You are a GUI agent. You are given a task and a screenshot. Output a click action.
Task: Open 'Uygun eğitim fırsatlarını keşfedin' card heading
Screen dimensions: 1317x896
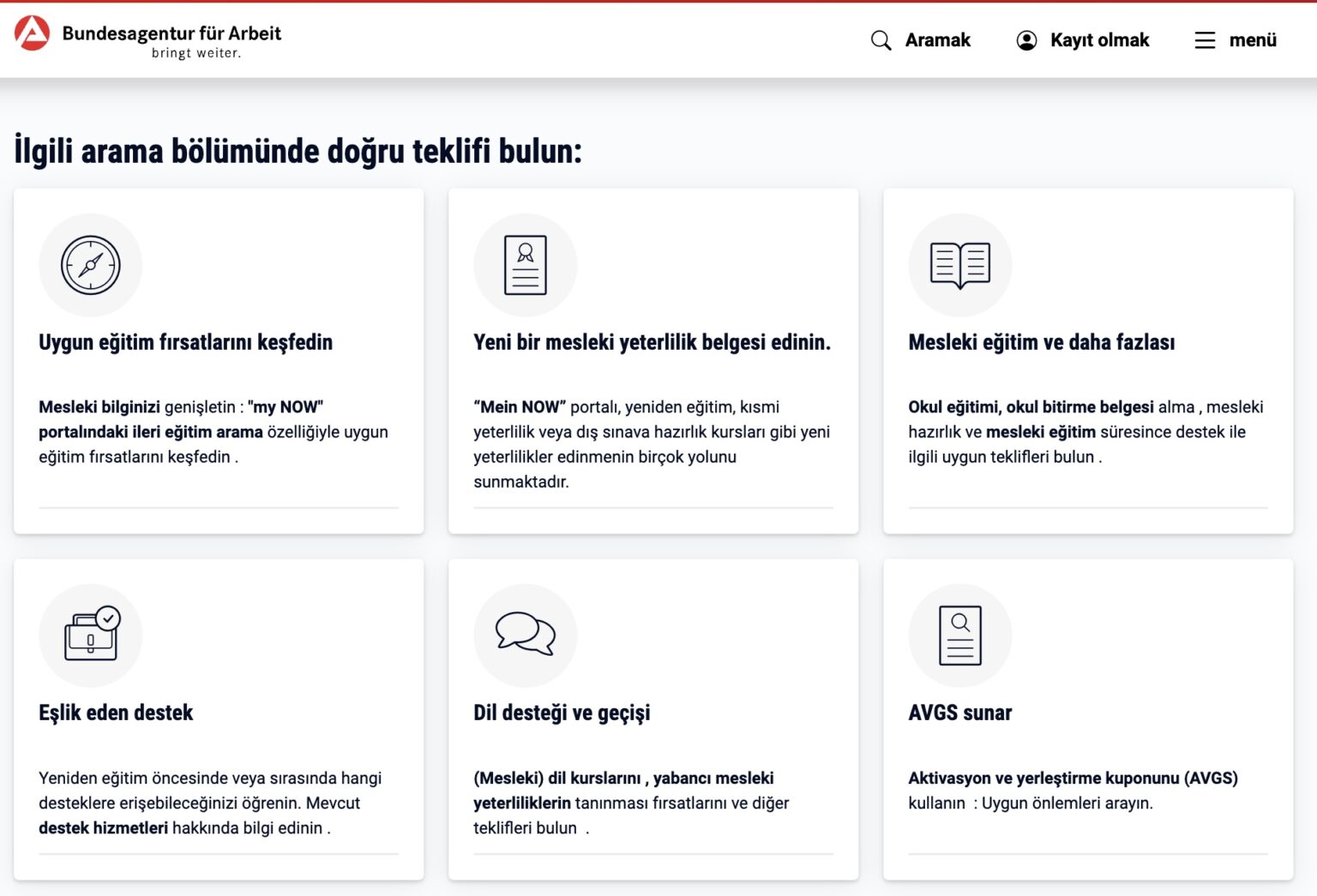(x=185, y=342)
